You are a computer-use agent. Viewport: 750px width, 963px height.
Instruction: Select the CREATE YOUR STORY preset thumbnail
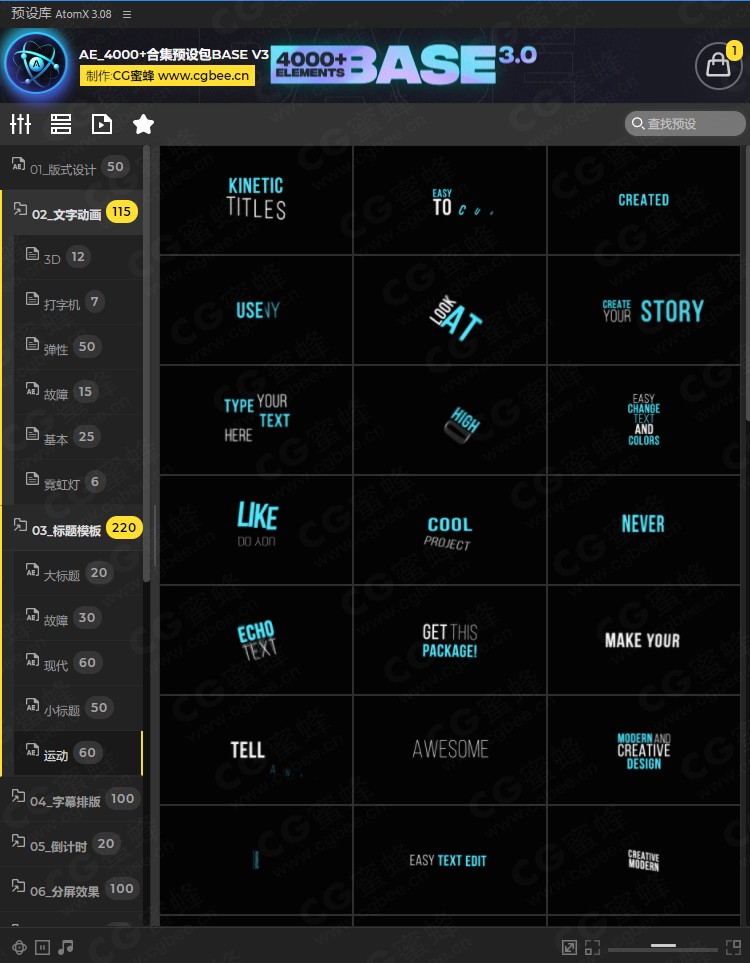pyautogui.click(x=644, y=310)
